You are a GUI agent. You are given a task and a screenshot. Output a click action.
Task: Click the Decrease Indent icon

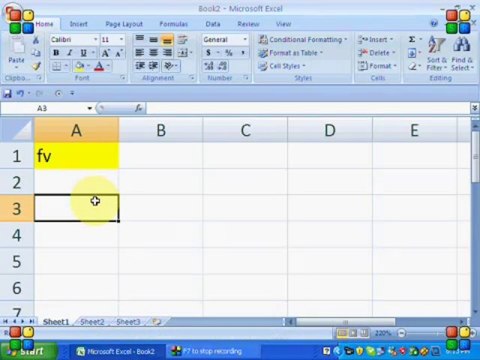(140, 66)
